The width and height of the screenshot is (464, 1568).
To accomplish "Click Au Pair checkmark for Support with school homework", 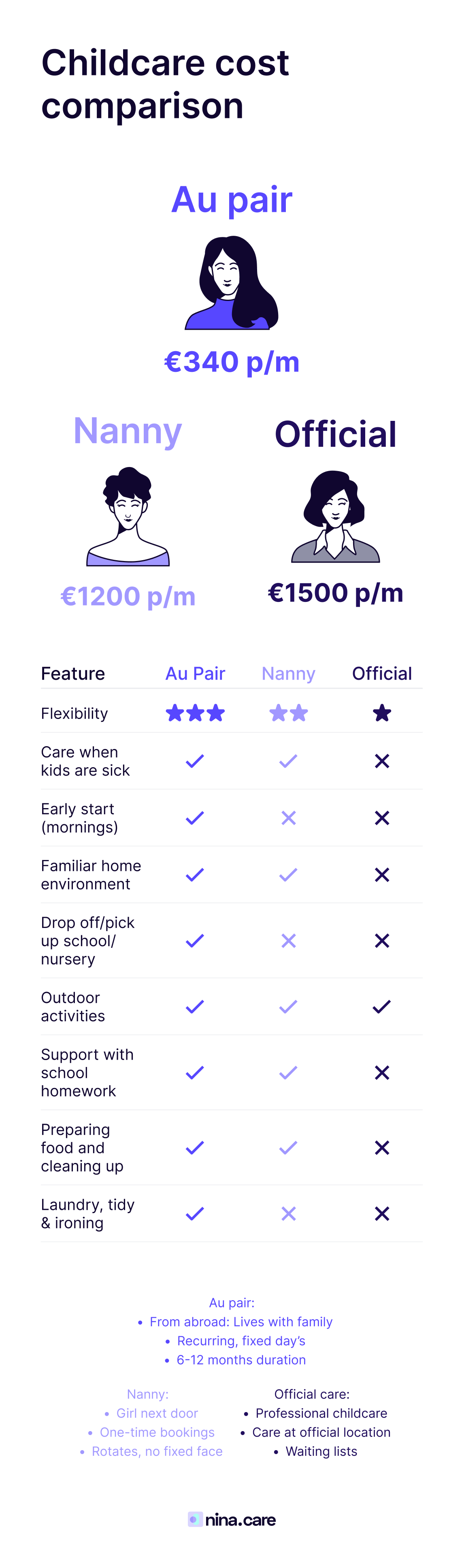I will tap(195, 1073).
